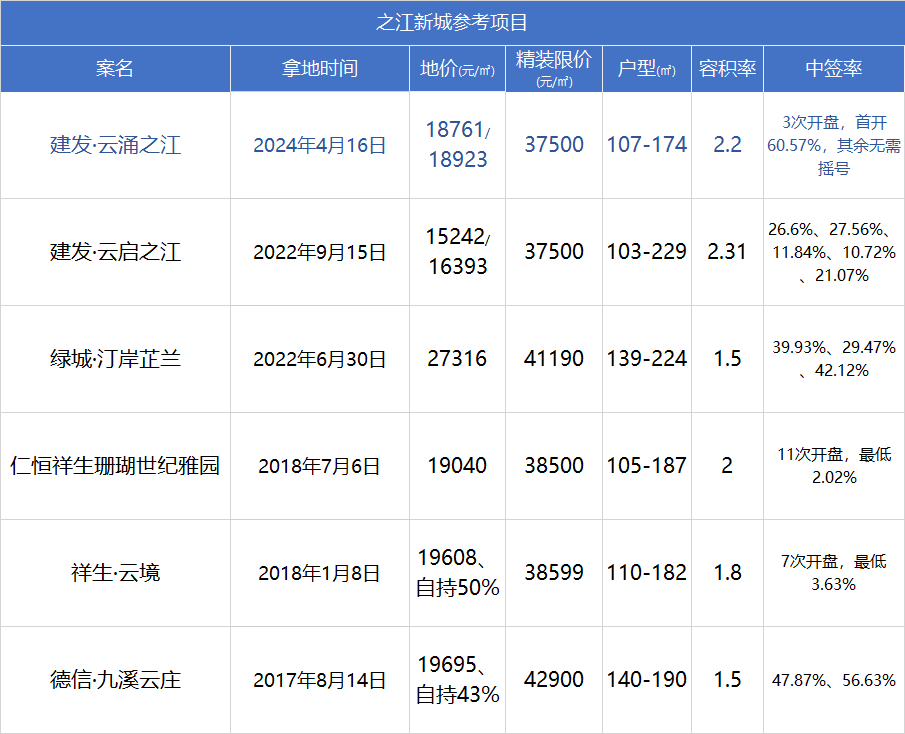The image size is (905, 734).
Task: Click the cell 47.87%、56.63%
Action: pyautogui.click(x=833, y=680)
